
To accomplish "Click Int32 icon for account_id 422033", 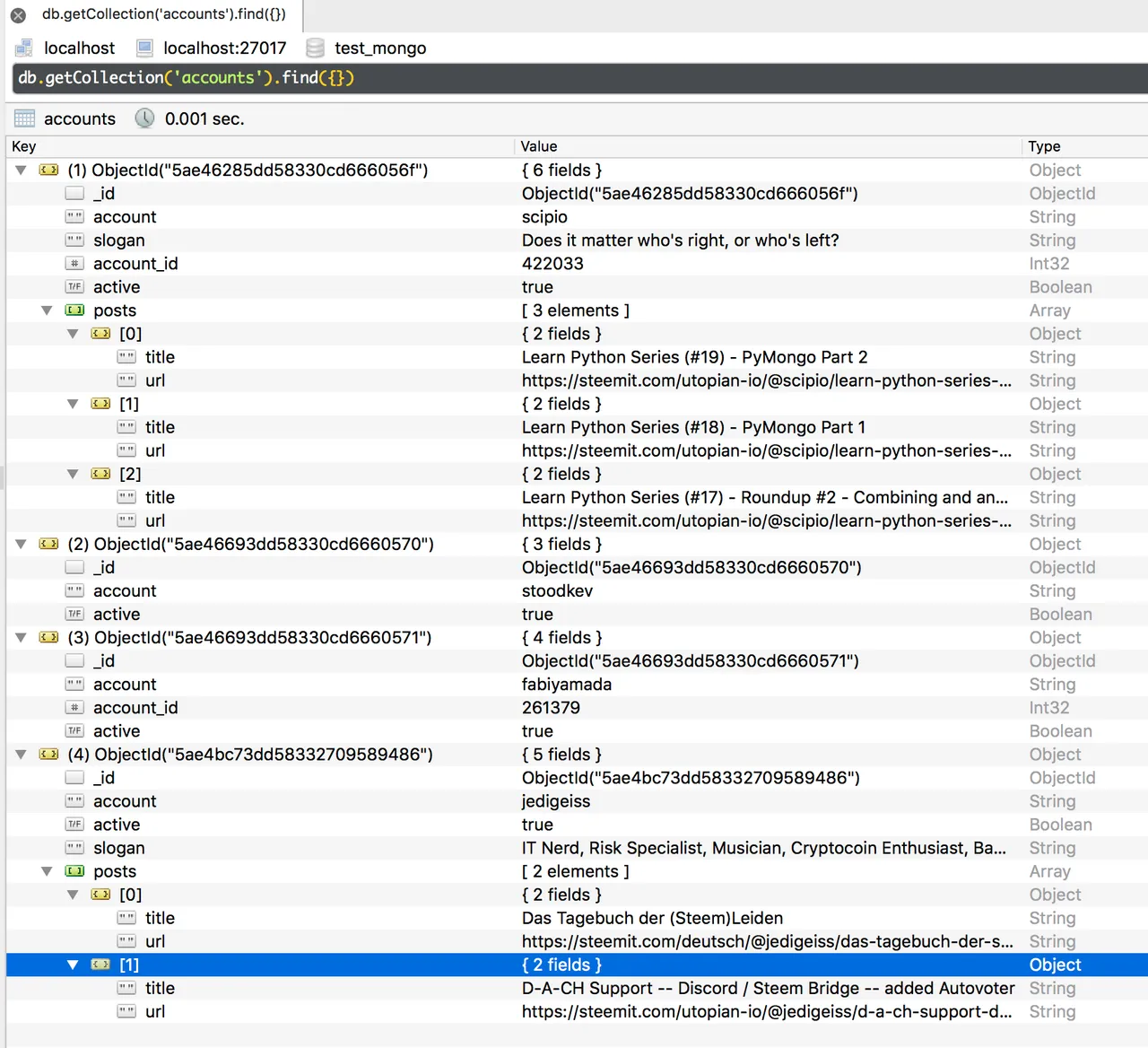I will tap(74, 263).
